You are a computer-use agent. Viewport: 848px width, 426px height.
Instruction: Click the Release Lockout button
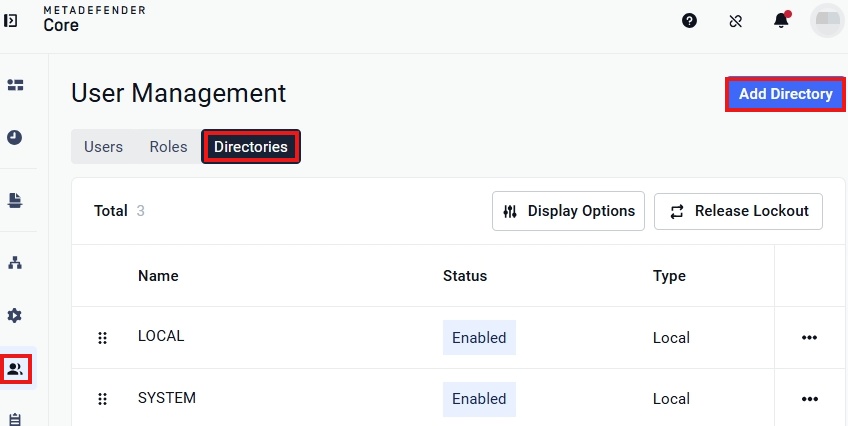[738, 211]
